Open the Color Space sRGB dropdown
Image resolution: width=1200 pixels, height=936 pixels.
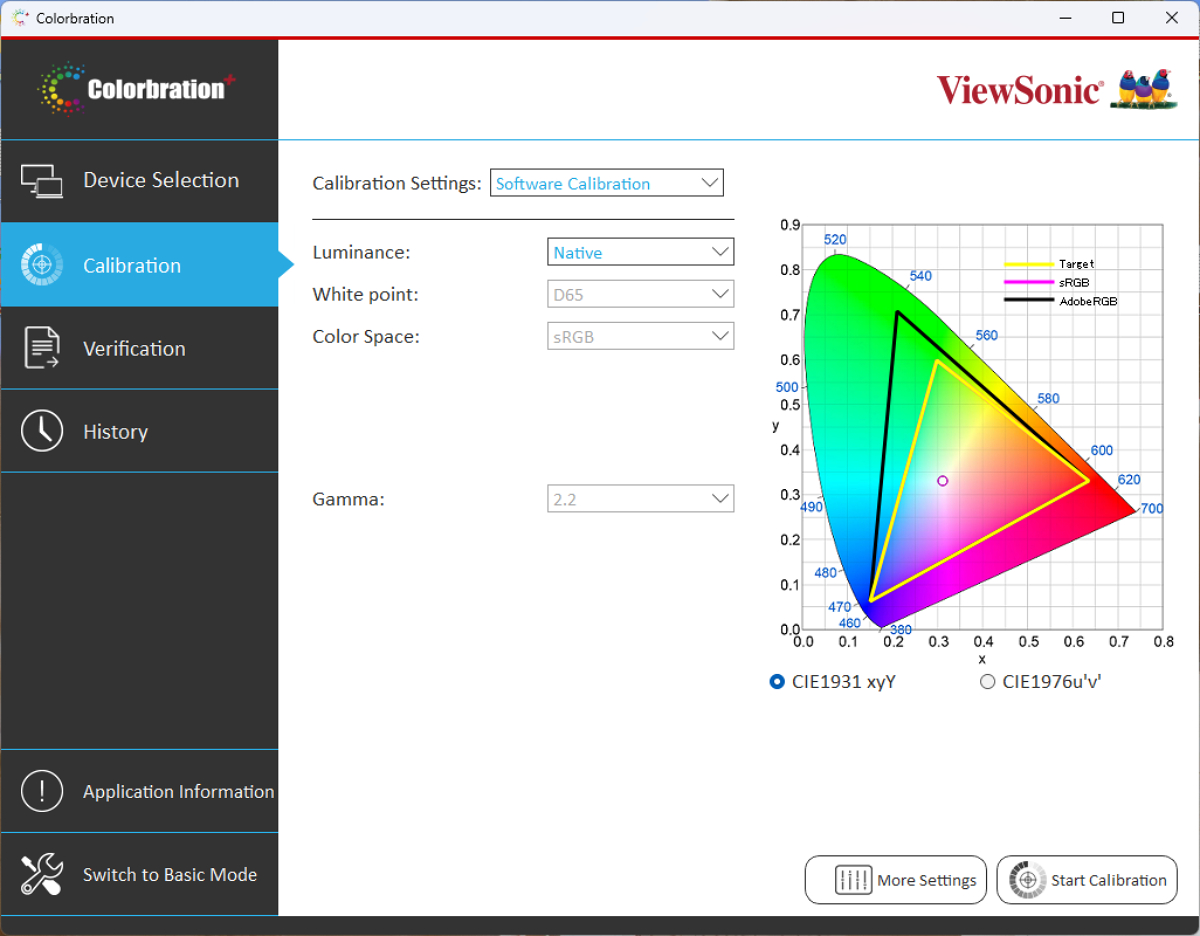click(x=640, y=336)
